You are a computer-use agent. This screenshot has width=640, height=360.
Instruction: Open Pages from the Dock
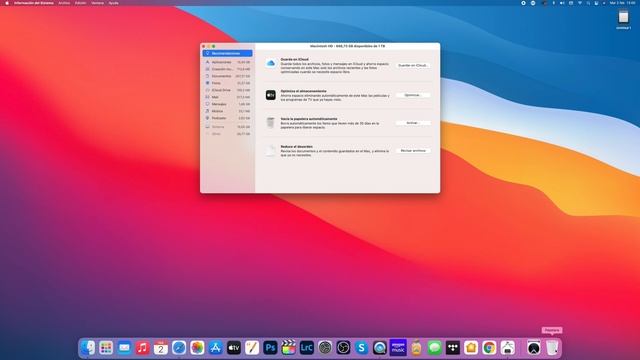tap(252, 348)
